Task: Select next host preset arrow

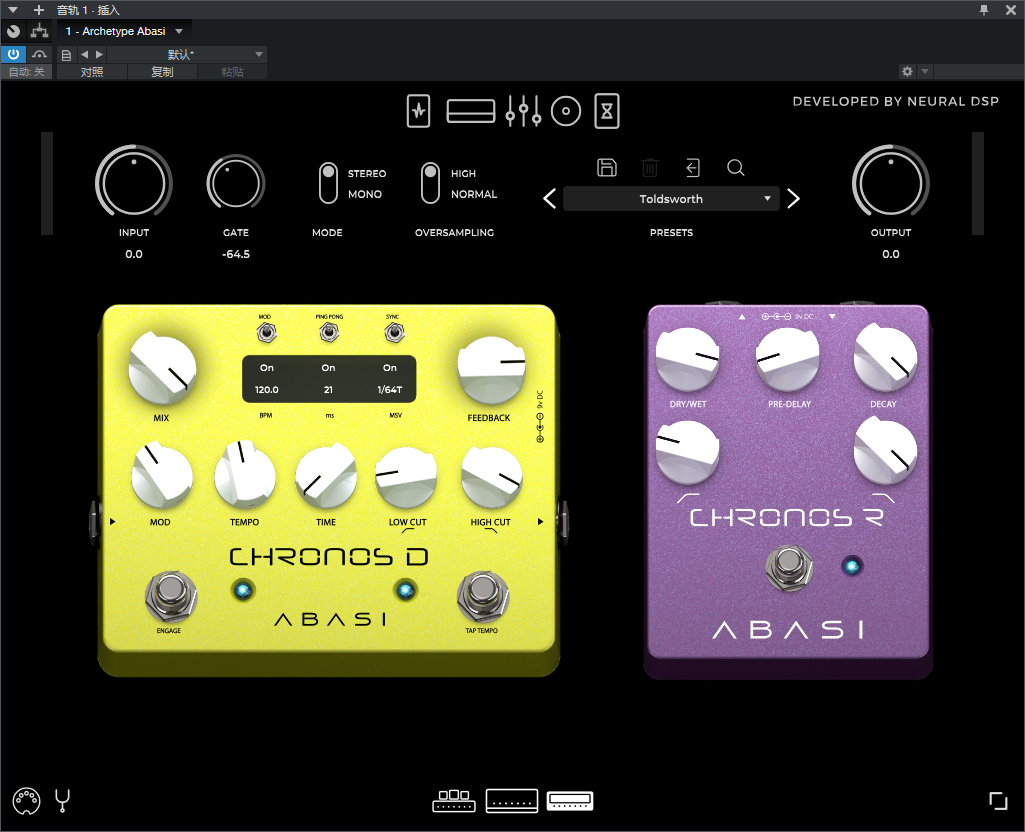Action: (x=99, y=54)
